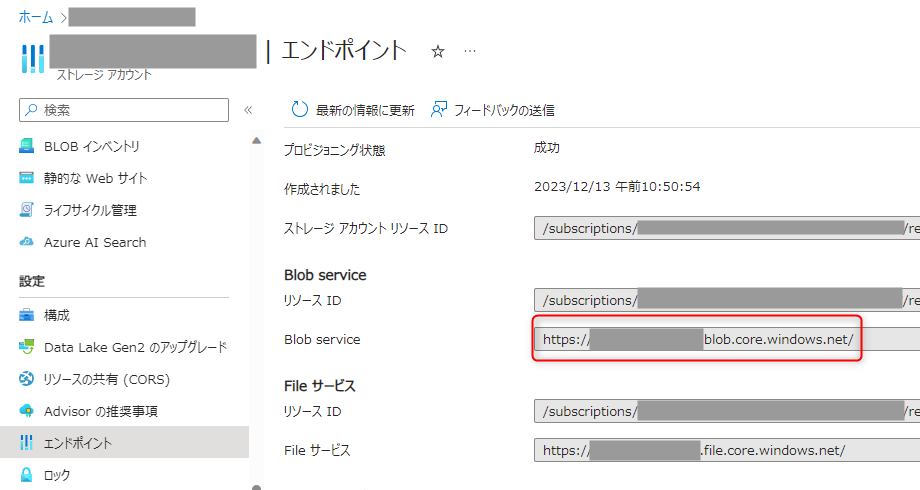Click the Advisor の推奨事項 icon
The image size is (920, 490).
tap(26, 411)
